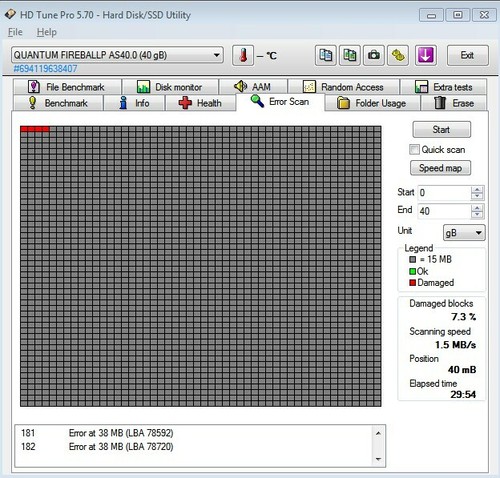This screenshot has height=478, width=500.
Task: Click the Elapsed time 29:54 value
Action: point(463,394)
